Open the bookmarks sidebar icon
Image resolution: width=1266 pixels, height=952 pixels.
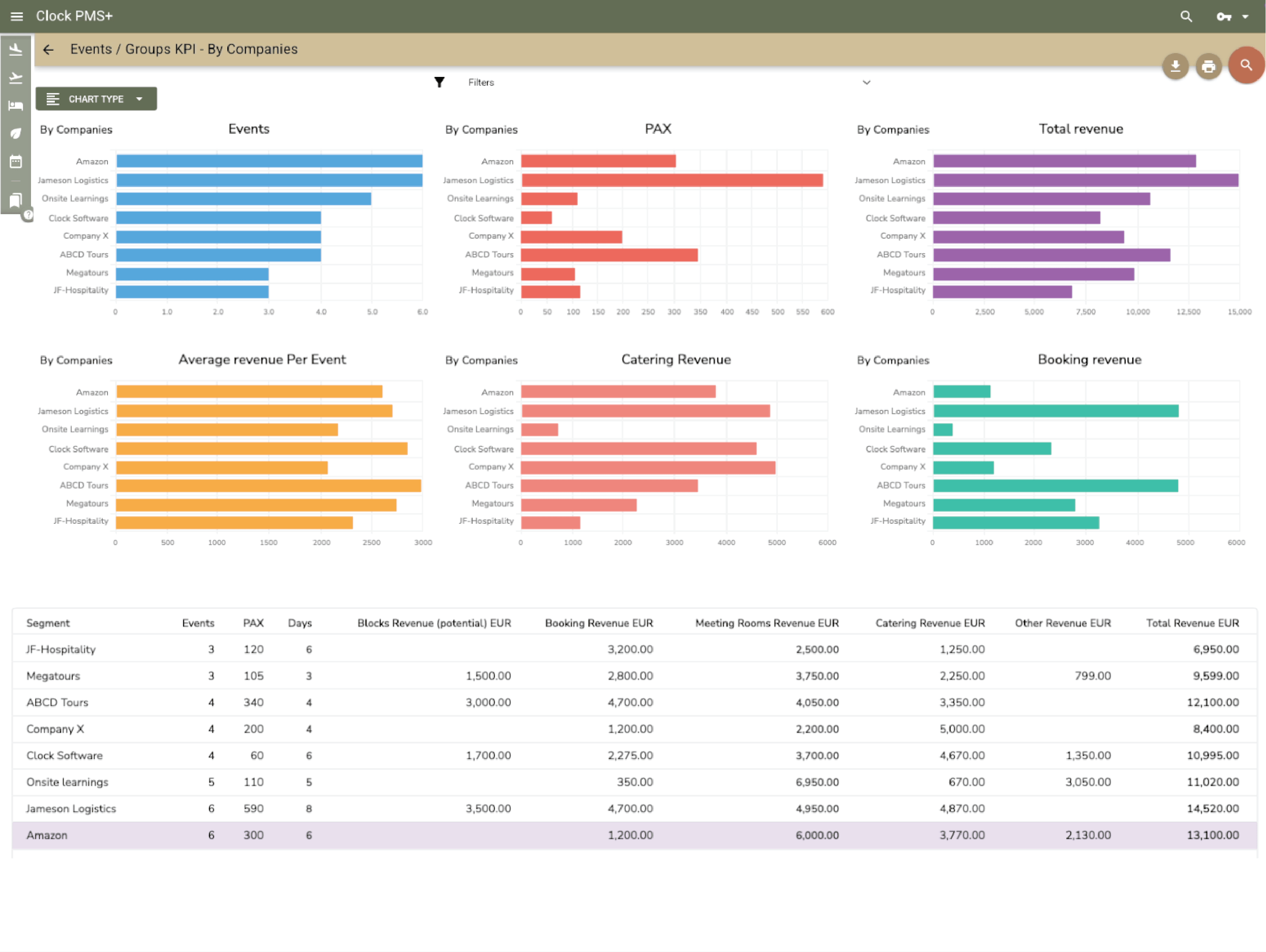point(16,200)
